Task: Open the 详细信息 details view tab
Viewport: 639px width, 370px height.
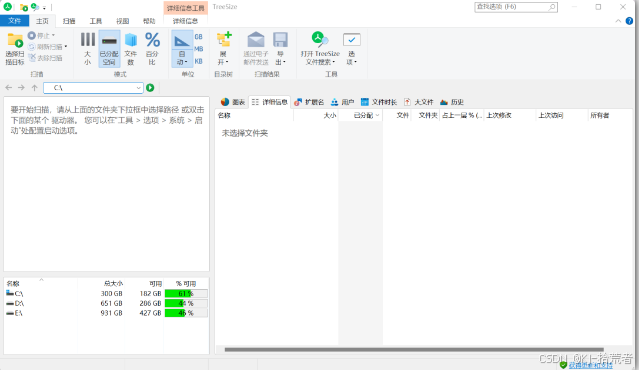Action: coord(269,102)
